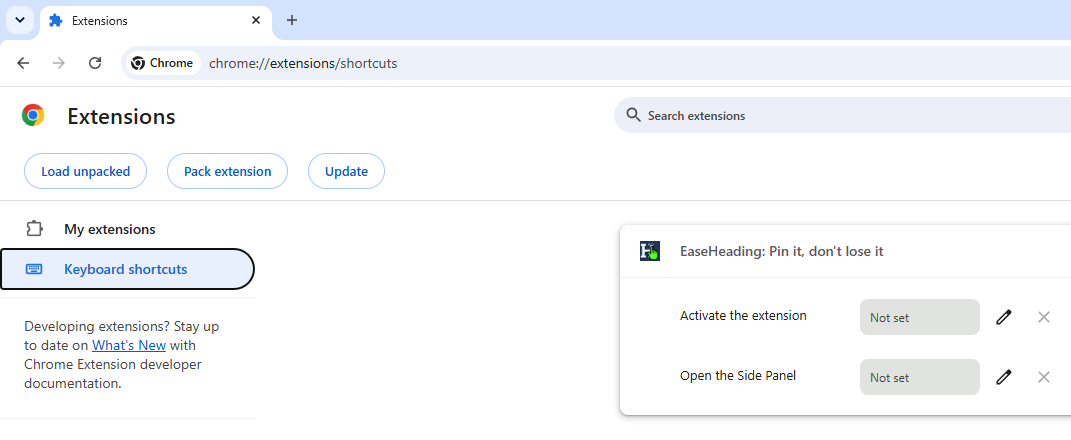
Task: Open the tab search dropdown arrow
Action: coord(20,20)
